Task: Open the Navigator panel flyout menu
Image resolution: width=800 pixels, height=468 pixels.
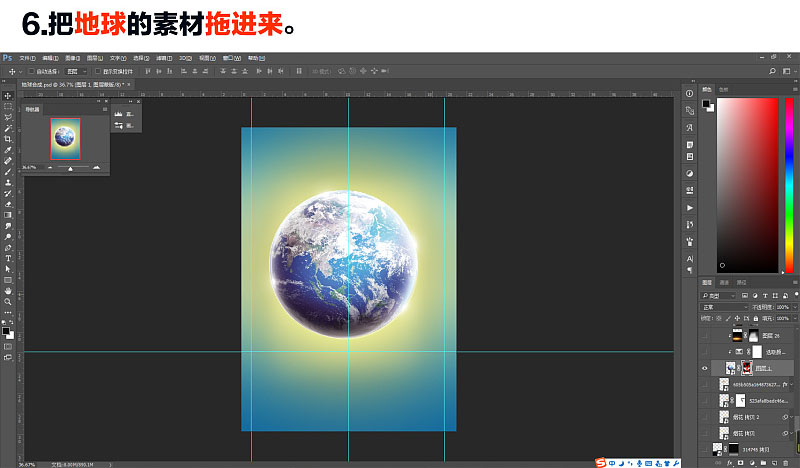Action: pos(105,109)
